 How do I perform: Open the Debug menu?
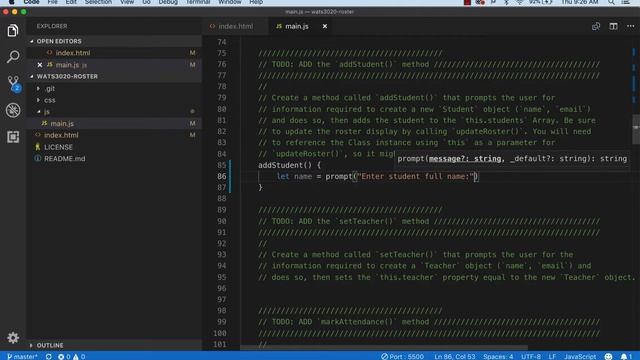click(x=168, y=2)
